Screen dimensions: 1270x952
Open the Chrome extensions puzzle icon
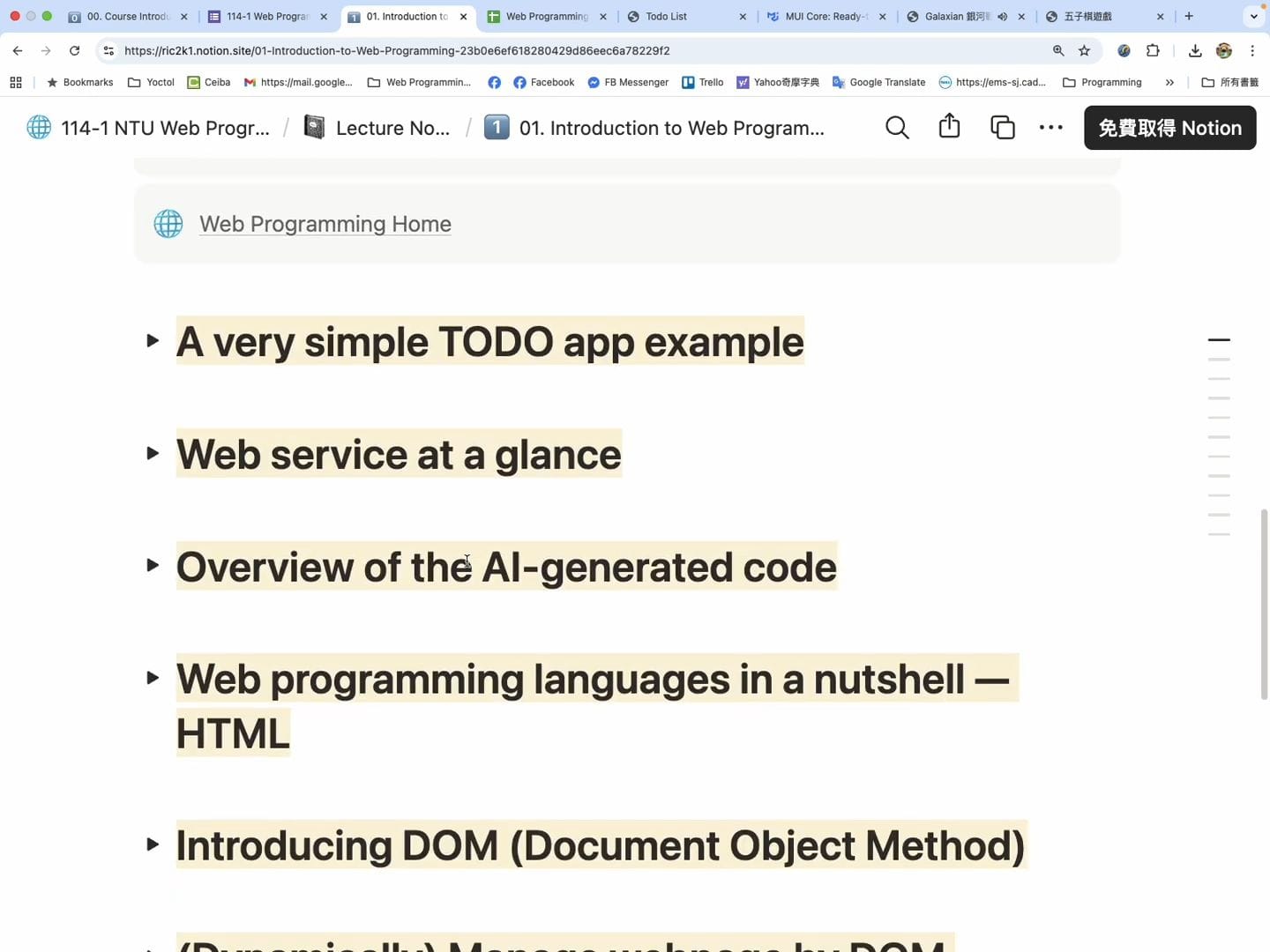[x=1153, y=51]
